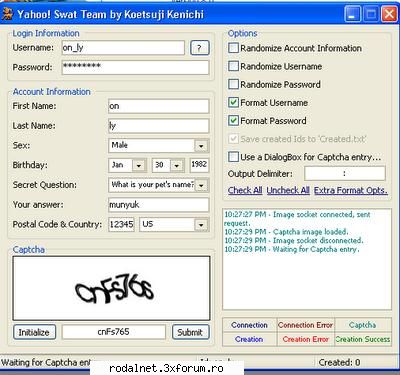This screenshot has height=375, width=400.
Task: Click the Check All link
Action: pyautogui.click(x=245, y=190)
